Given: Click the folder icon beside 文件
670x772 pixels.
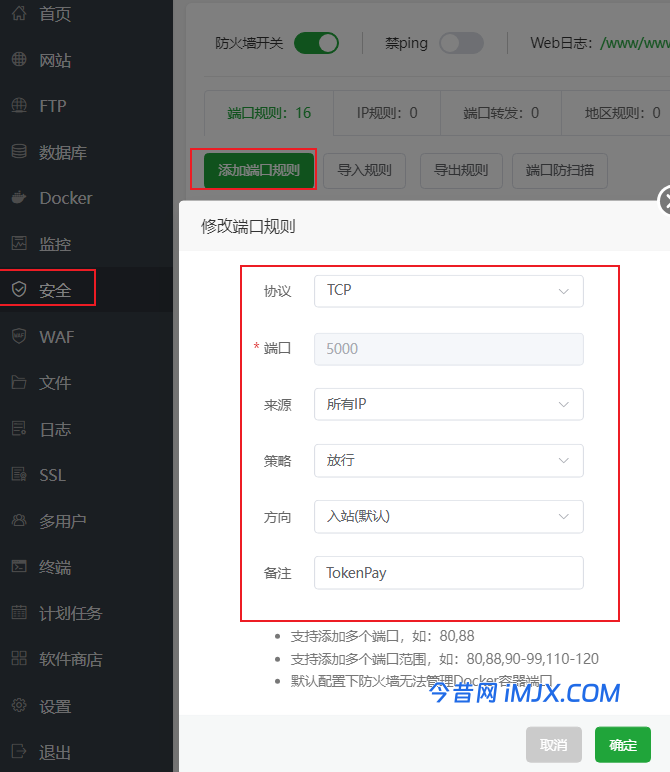Looking at the screenshot, I should click(19, 382).
